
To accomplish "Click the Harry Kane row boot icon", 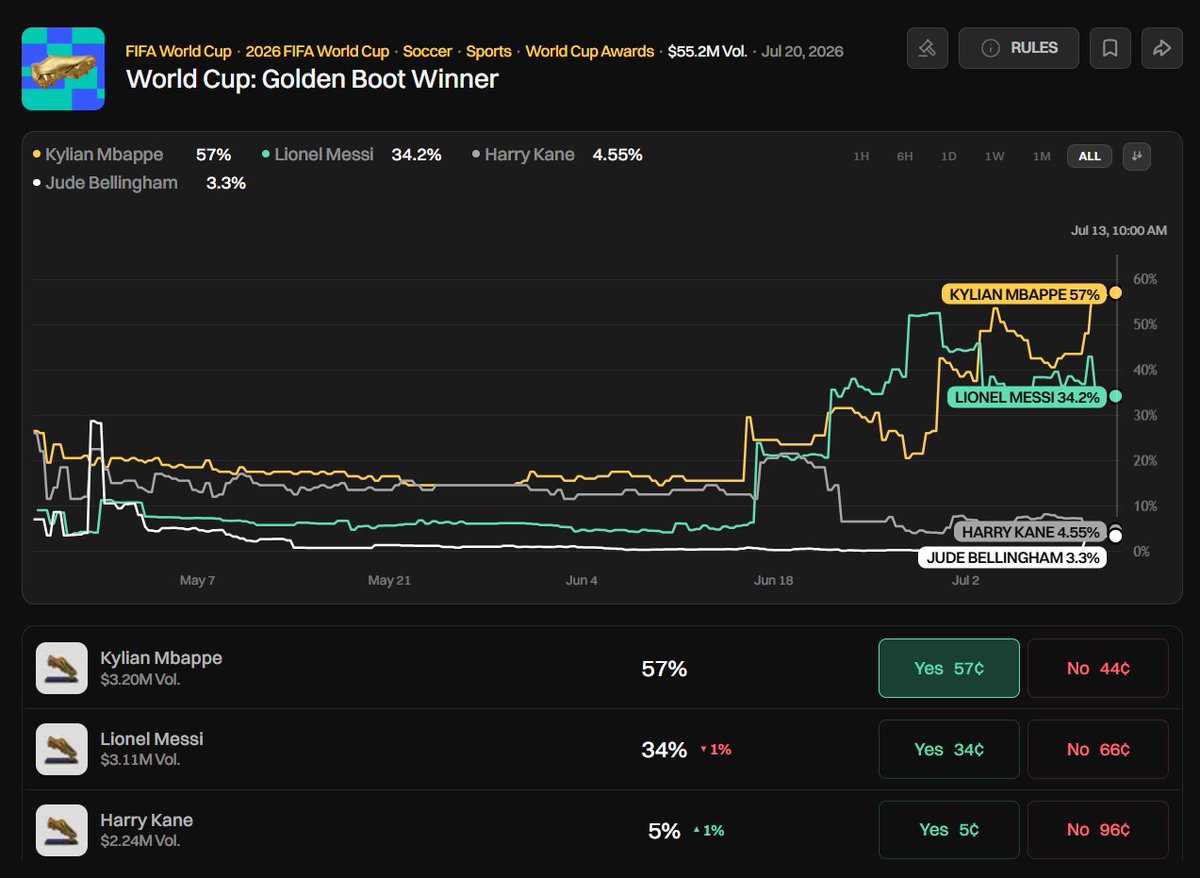I will pyautogui.click(x=61, y=830).
